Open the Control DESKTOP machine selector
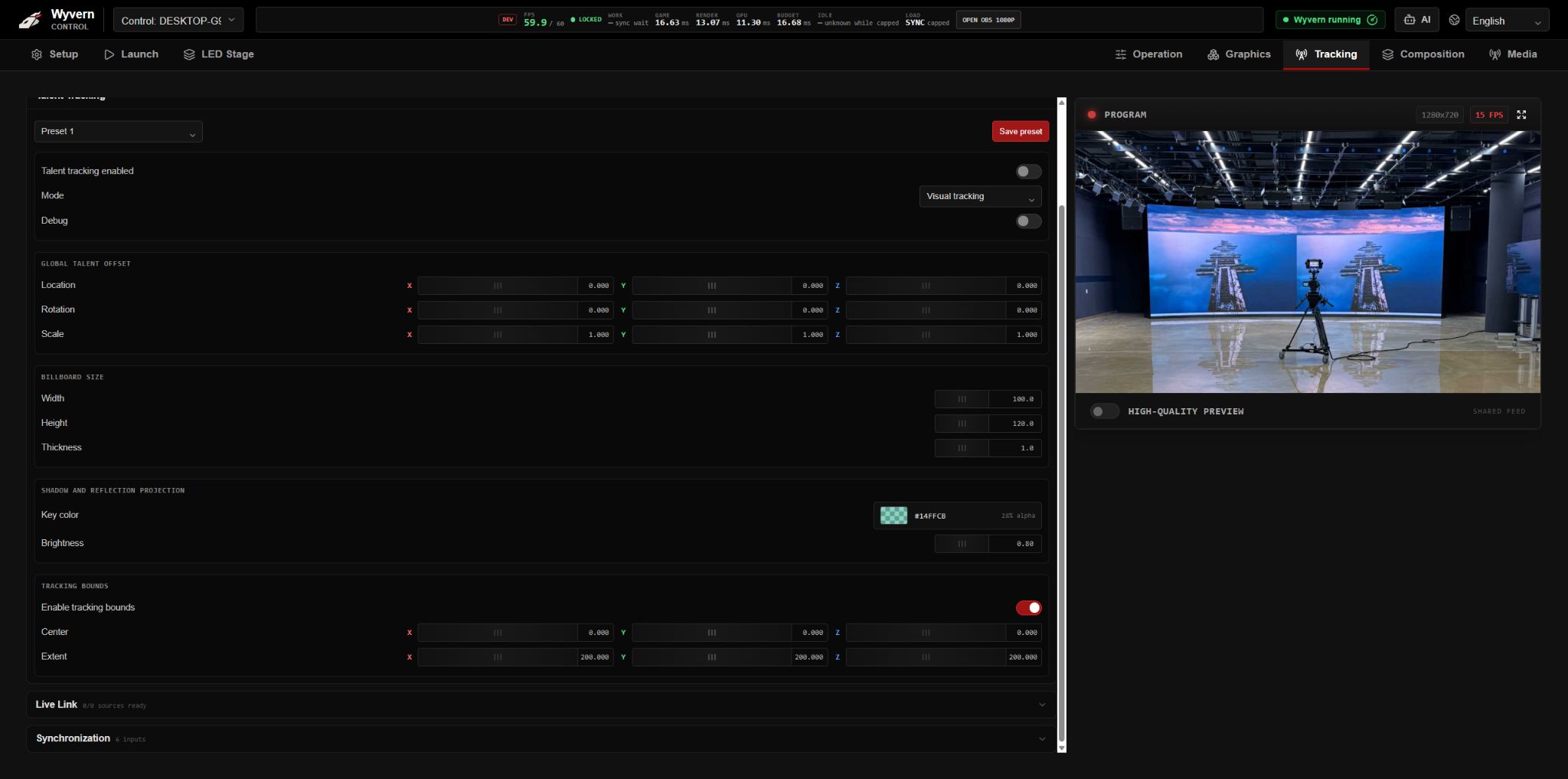 coord(178,20)
